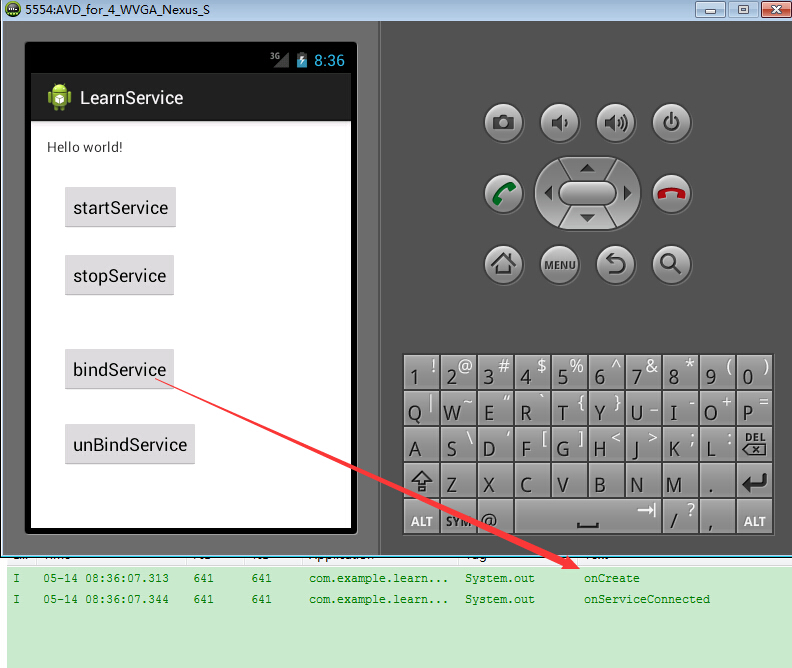Click the SYM key
The image size is (792, 668).
pyautogui.click(x=459, y=517)
